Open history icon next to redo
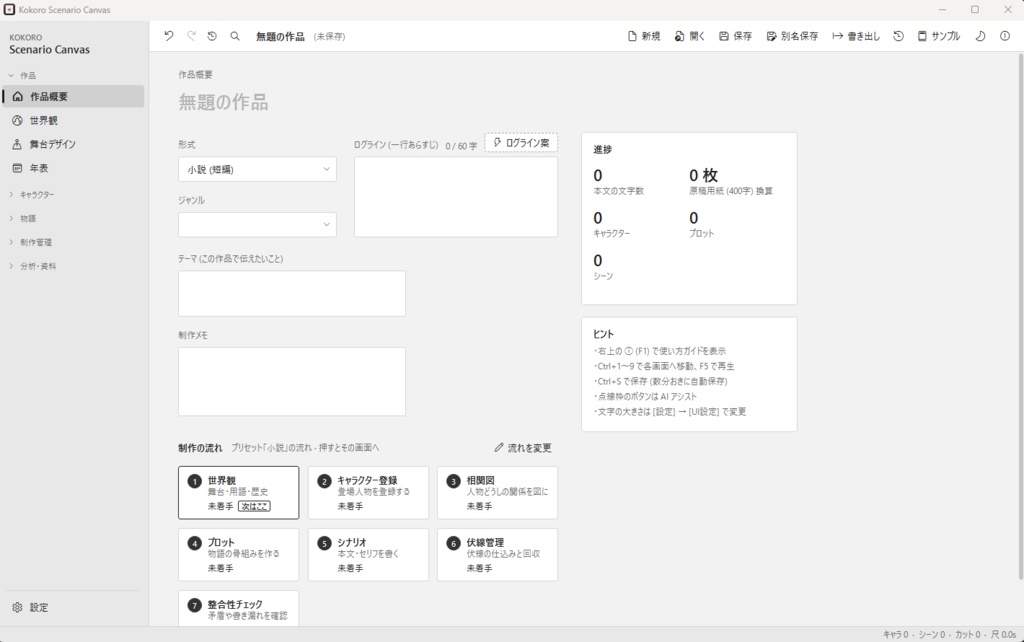Screen dimensions: 1024x642 (x=212, y=37)
